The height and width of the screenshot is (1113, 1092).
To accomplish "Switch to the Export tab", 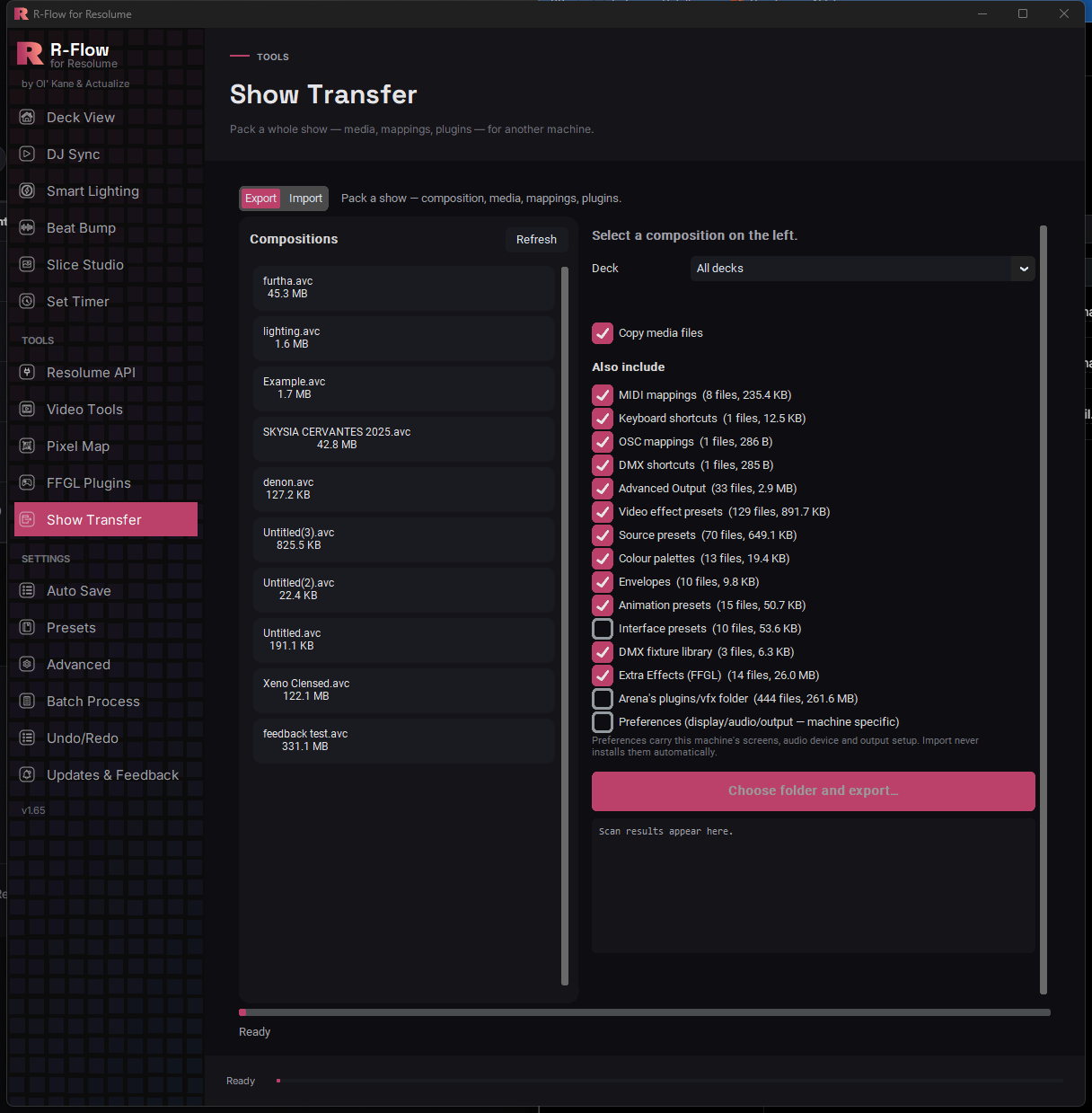I will pyautogui.click(x=260, y=199).
